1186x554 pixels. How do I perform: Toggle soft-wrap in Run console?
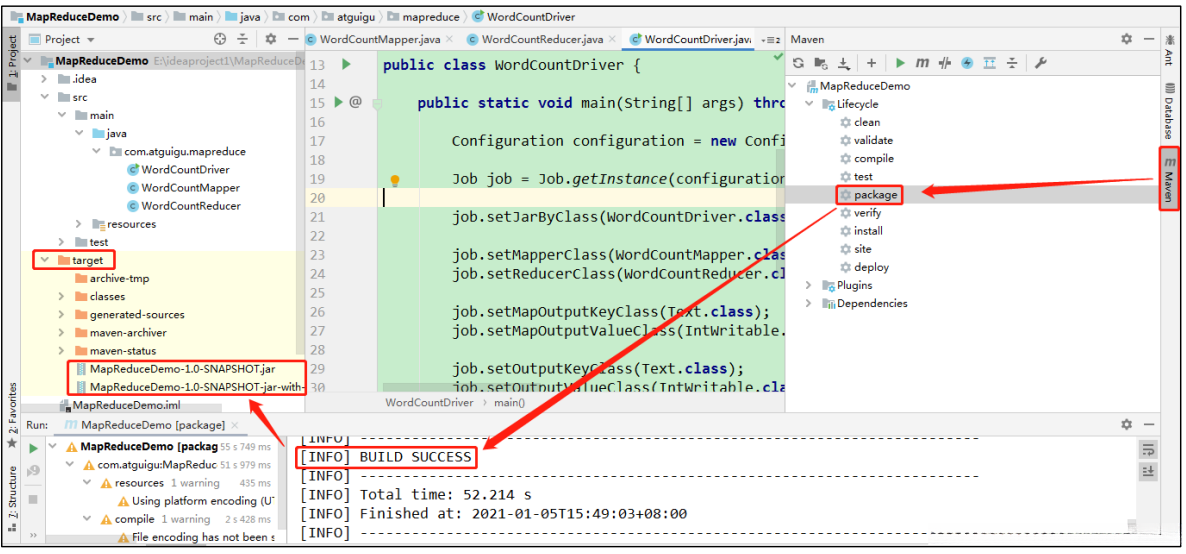1148,450
